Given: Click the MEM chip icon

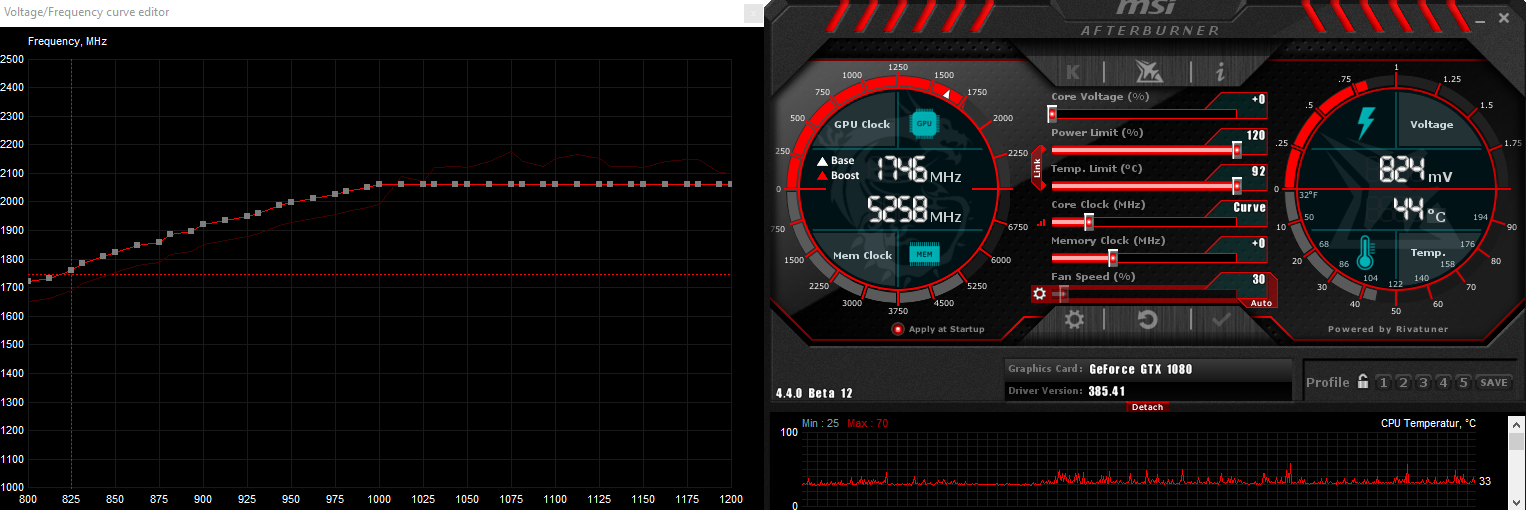Looking at the screenshot, I should pyautogui.click(x=924, y=254).
